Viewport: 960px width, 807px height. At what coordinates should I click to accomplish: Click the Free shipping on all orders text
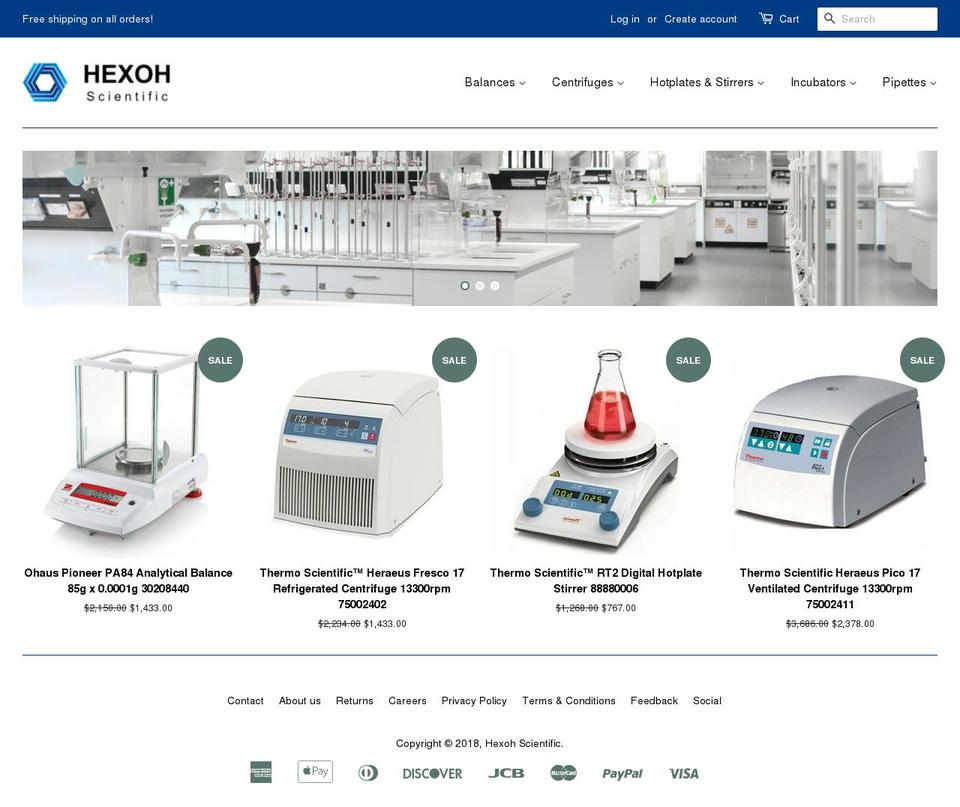(x=88, y=19)
